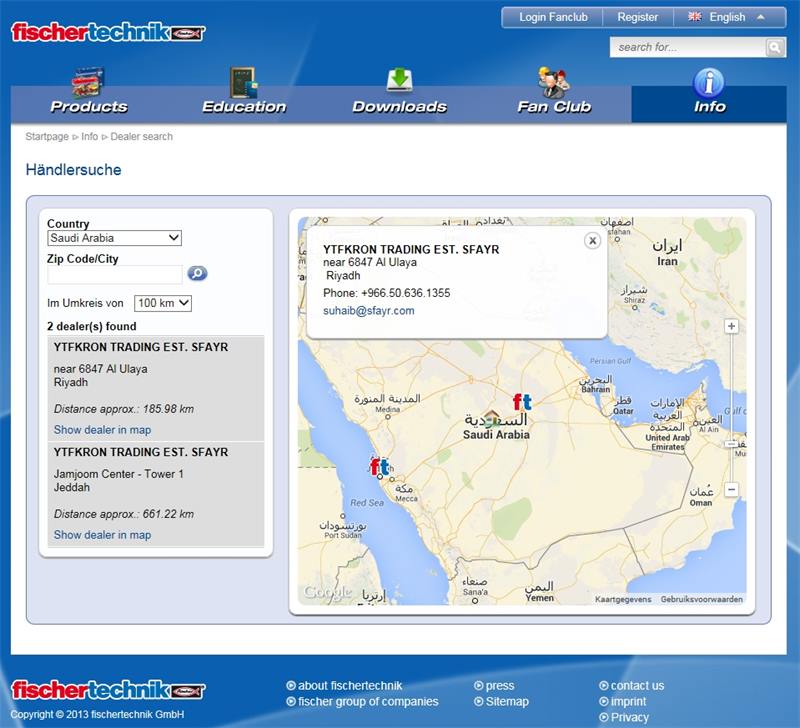
Task: Click the Dealer search breadcrumb
Action: pyautogui.click(x=141, y=137)
